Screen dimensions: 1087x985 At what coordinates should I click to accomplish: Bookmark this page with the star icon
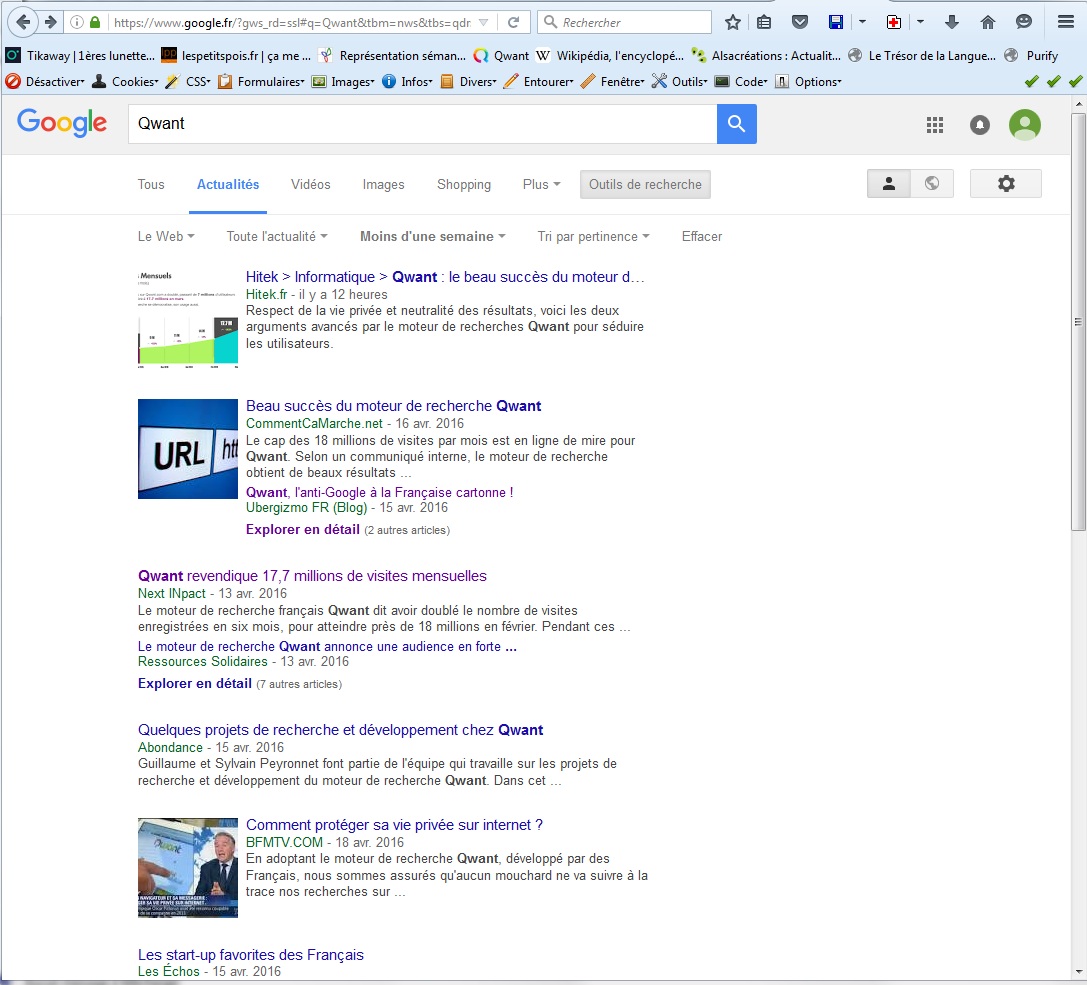[733, 22]
